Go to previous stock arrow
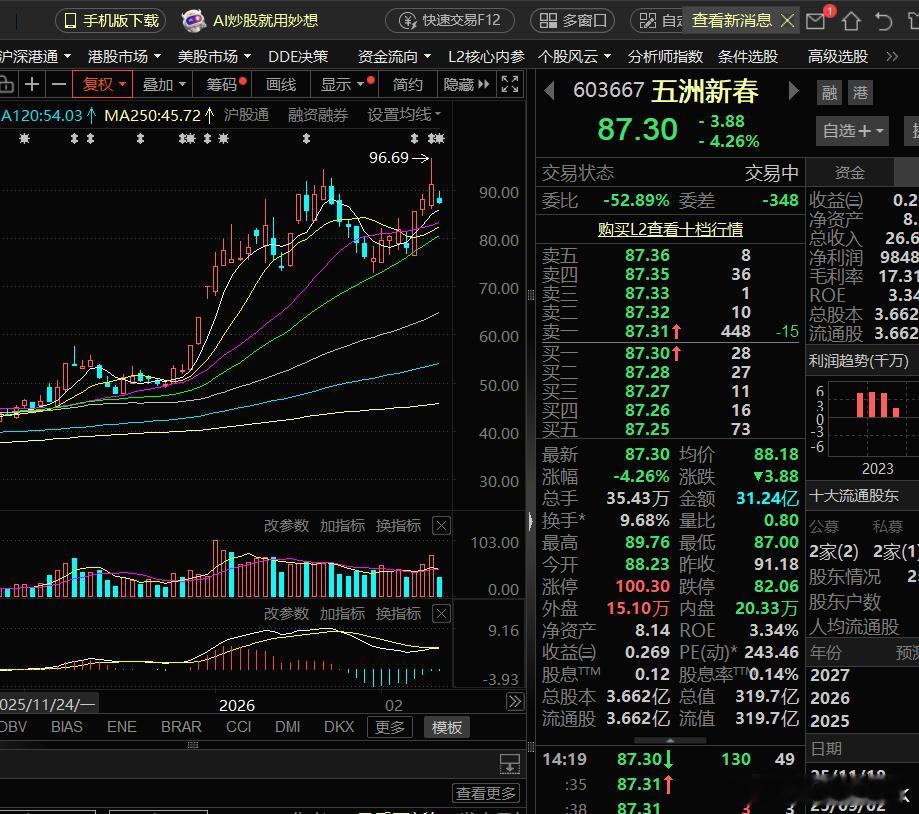Viewport: 919px width, 814px height. [x=549, y=91]
